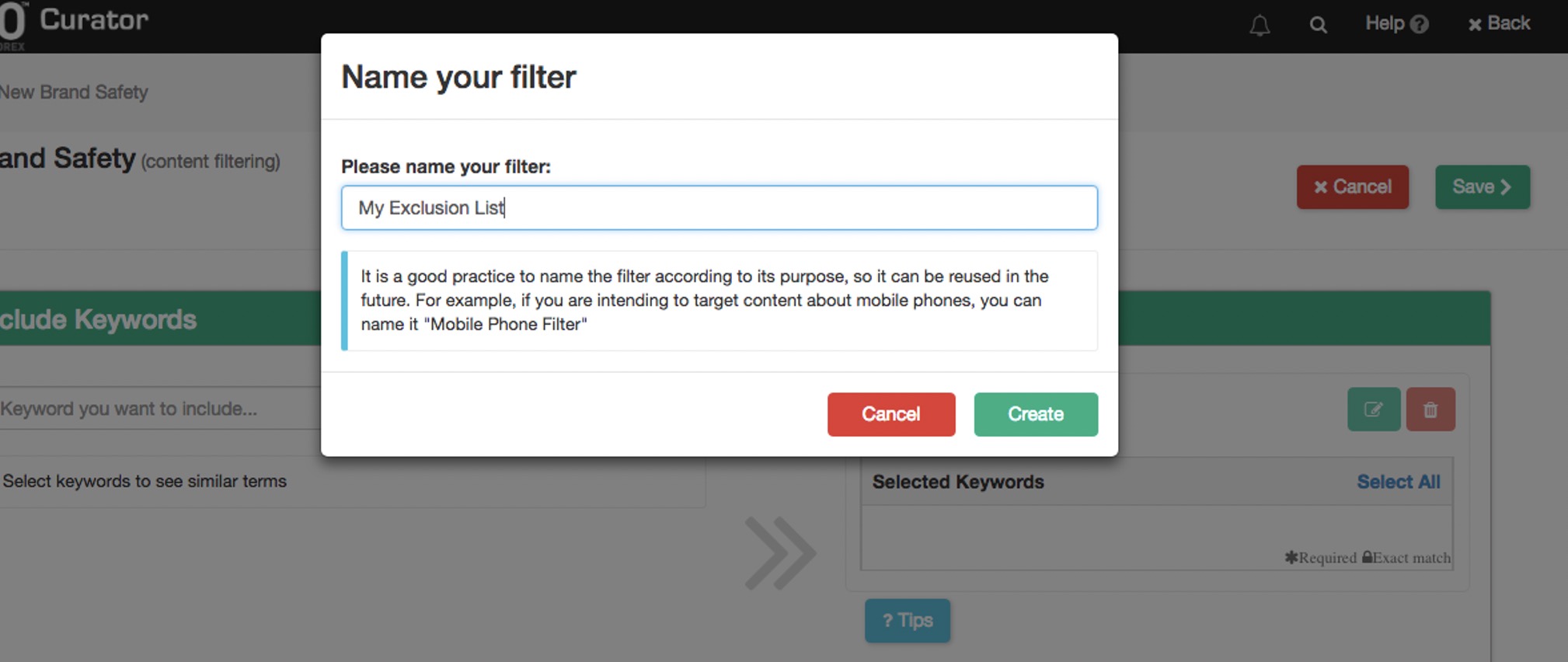Click the search magnifier icon
This screenshot has width=1568, height=662.
[x=1318, y=25]
